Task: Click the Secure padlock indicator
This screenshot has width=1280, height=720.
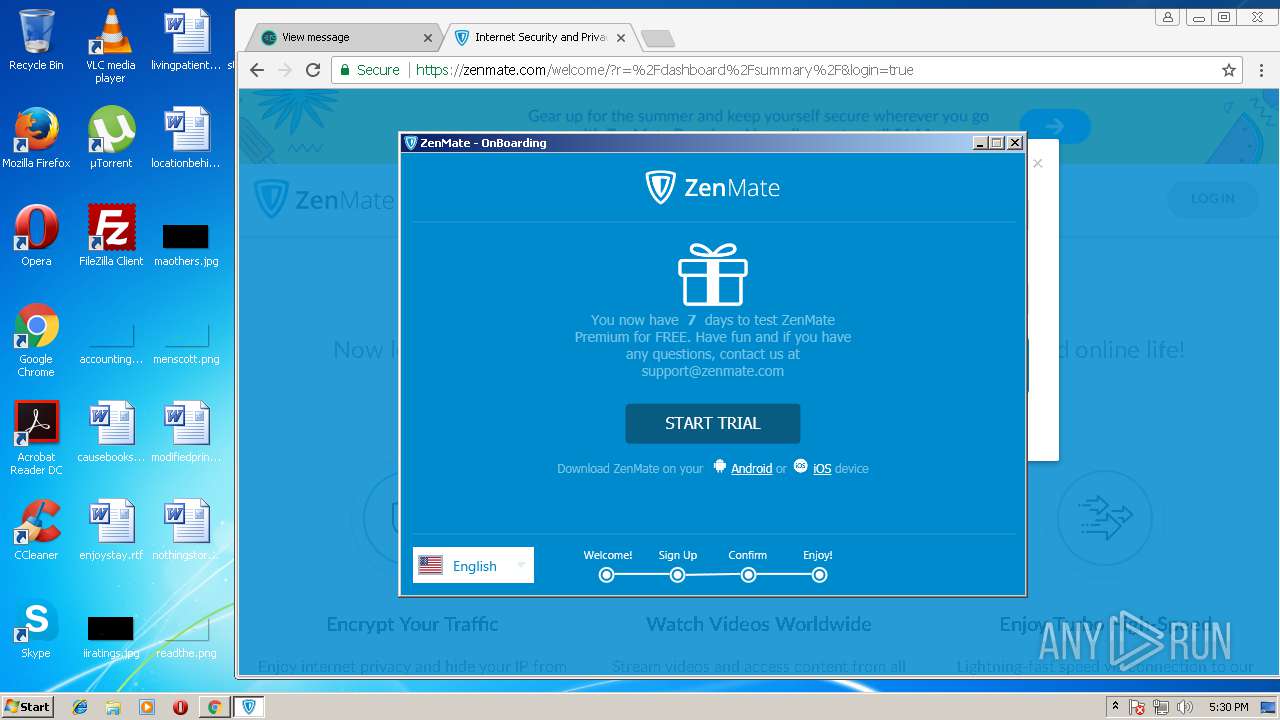Action: pos(369,70)
